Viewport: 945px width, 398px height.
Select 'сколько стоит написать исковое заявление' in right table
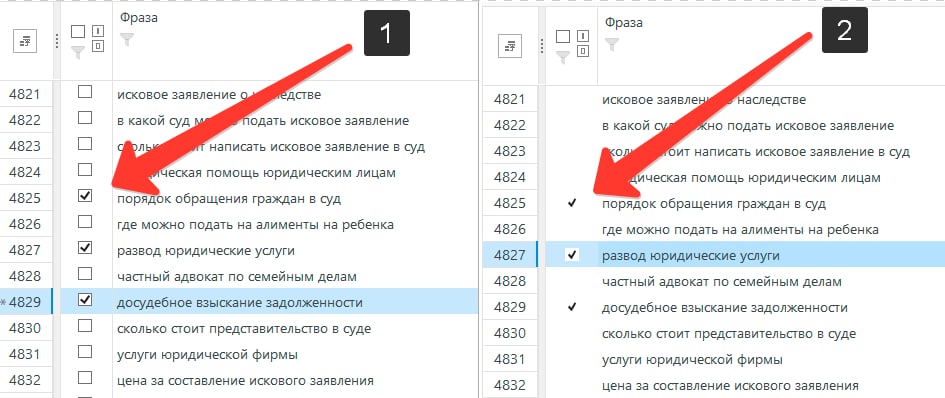pyautogui.click(x=756, y=151)
